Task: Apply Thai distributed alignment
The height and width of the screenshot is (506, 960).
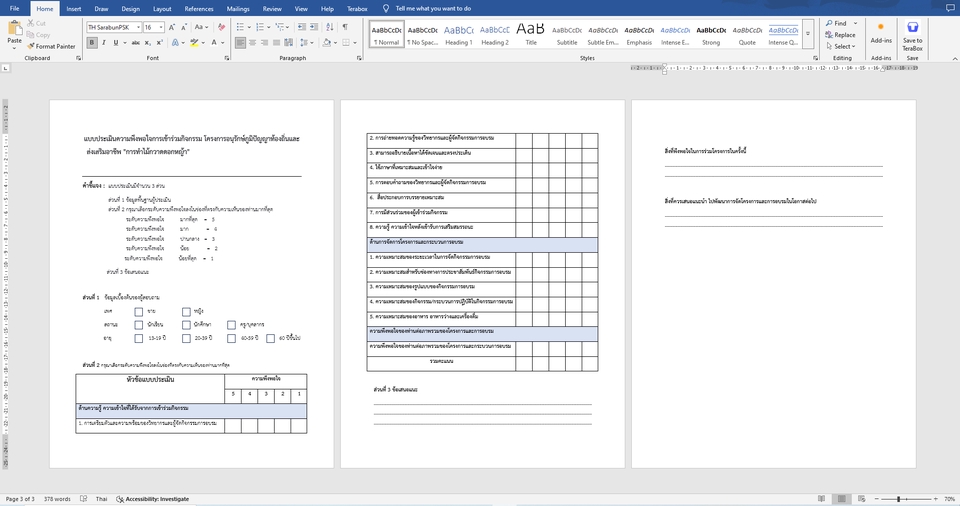Action: [x=289, y=42]
